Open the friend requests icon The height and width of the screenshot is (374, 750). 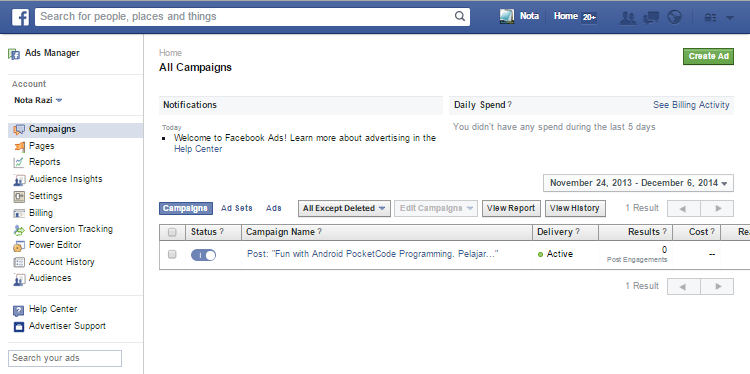pos(628,18)
